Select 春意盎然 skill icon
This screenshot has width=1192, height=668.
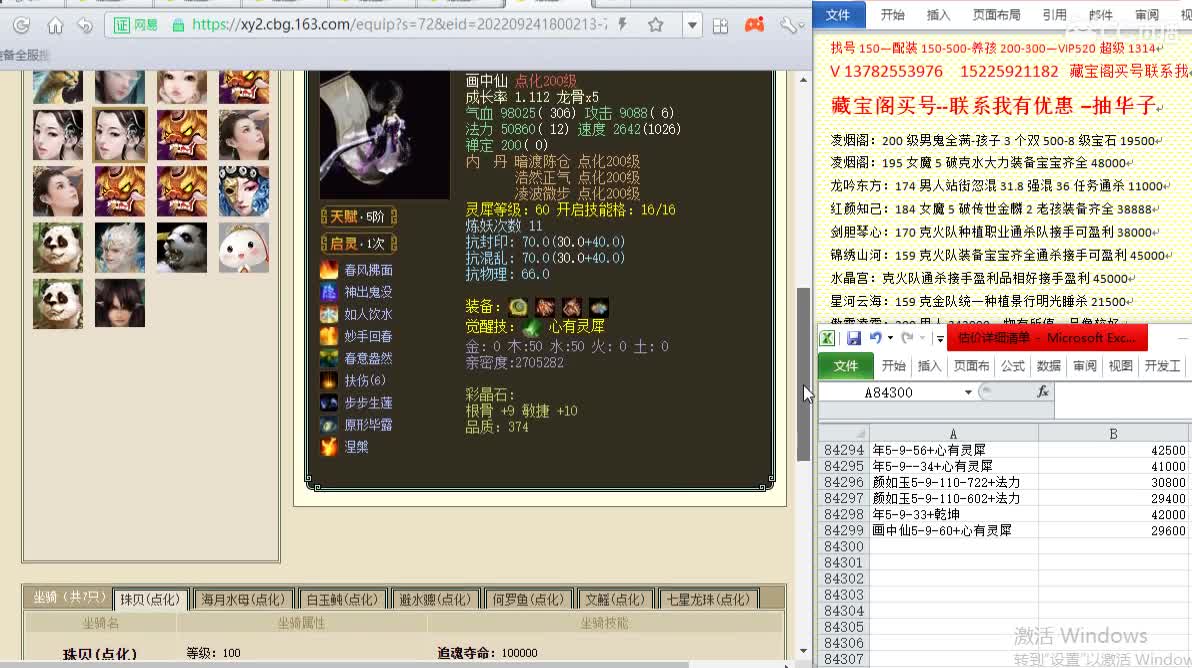(x=328, y=358)
